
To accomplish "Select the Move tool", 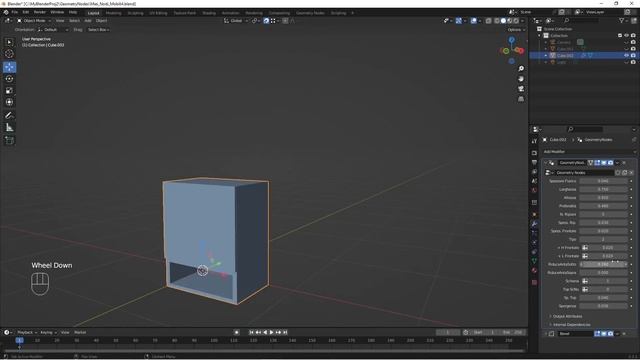I will pyautogui.click(x=9, y=67).
